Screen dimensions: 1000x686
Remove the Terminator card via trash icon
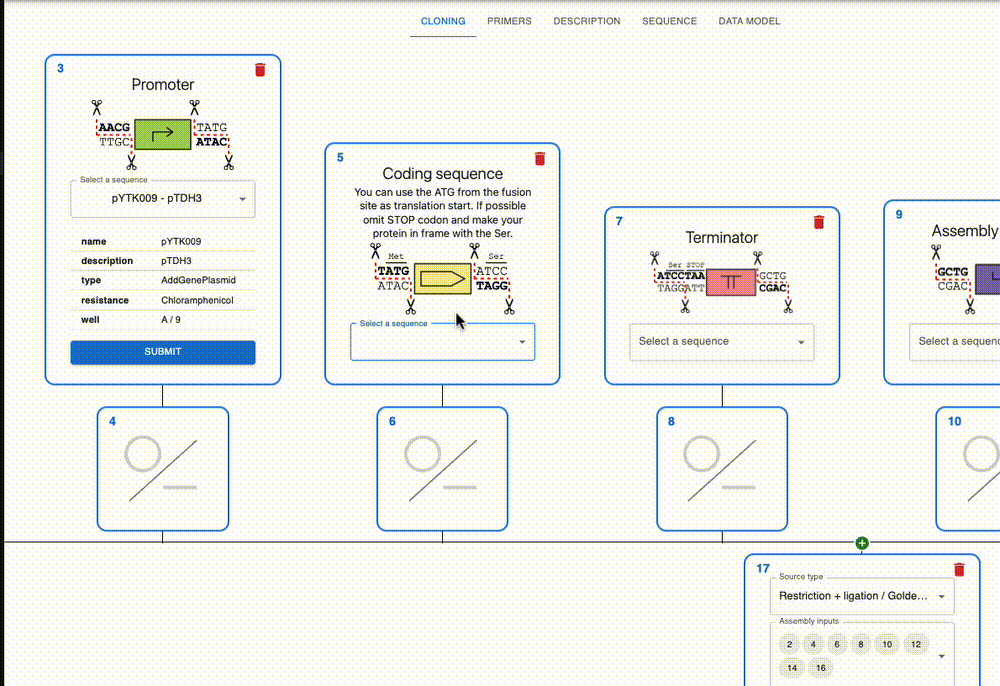coord(819,222)
